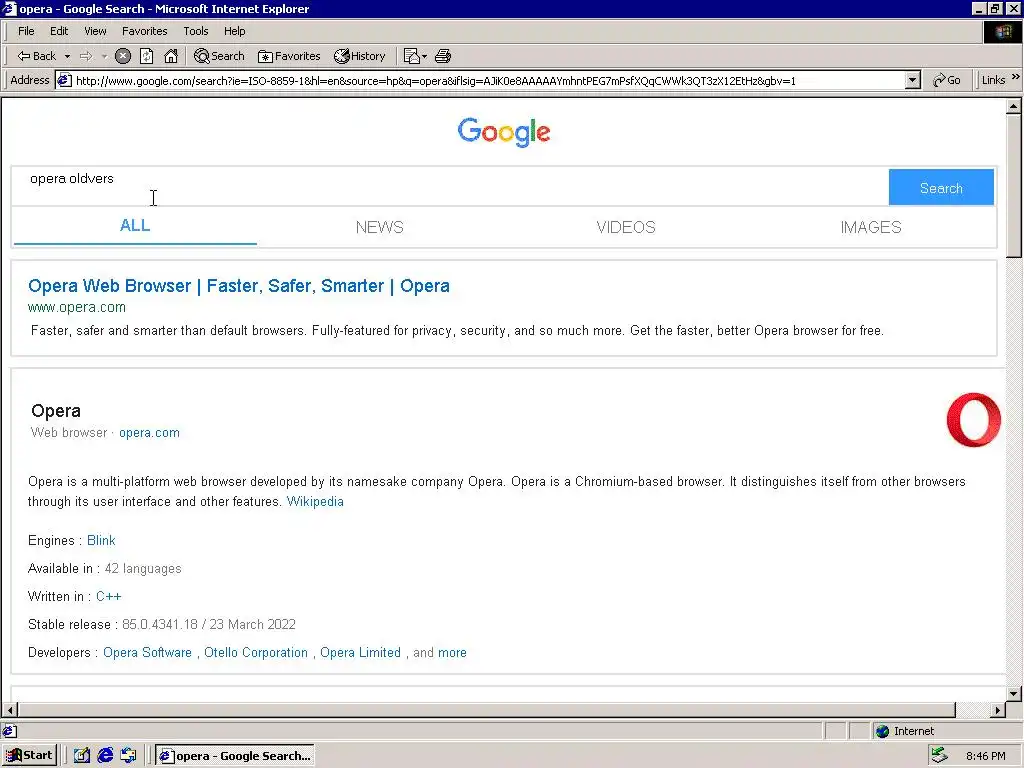Click '42 languages' text
Screen dimensions: 1024x768
tap(143, 569)
